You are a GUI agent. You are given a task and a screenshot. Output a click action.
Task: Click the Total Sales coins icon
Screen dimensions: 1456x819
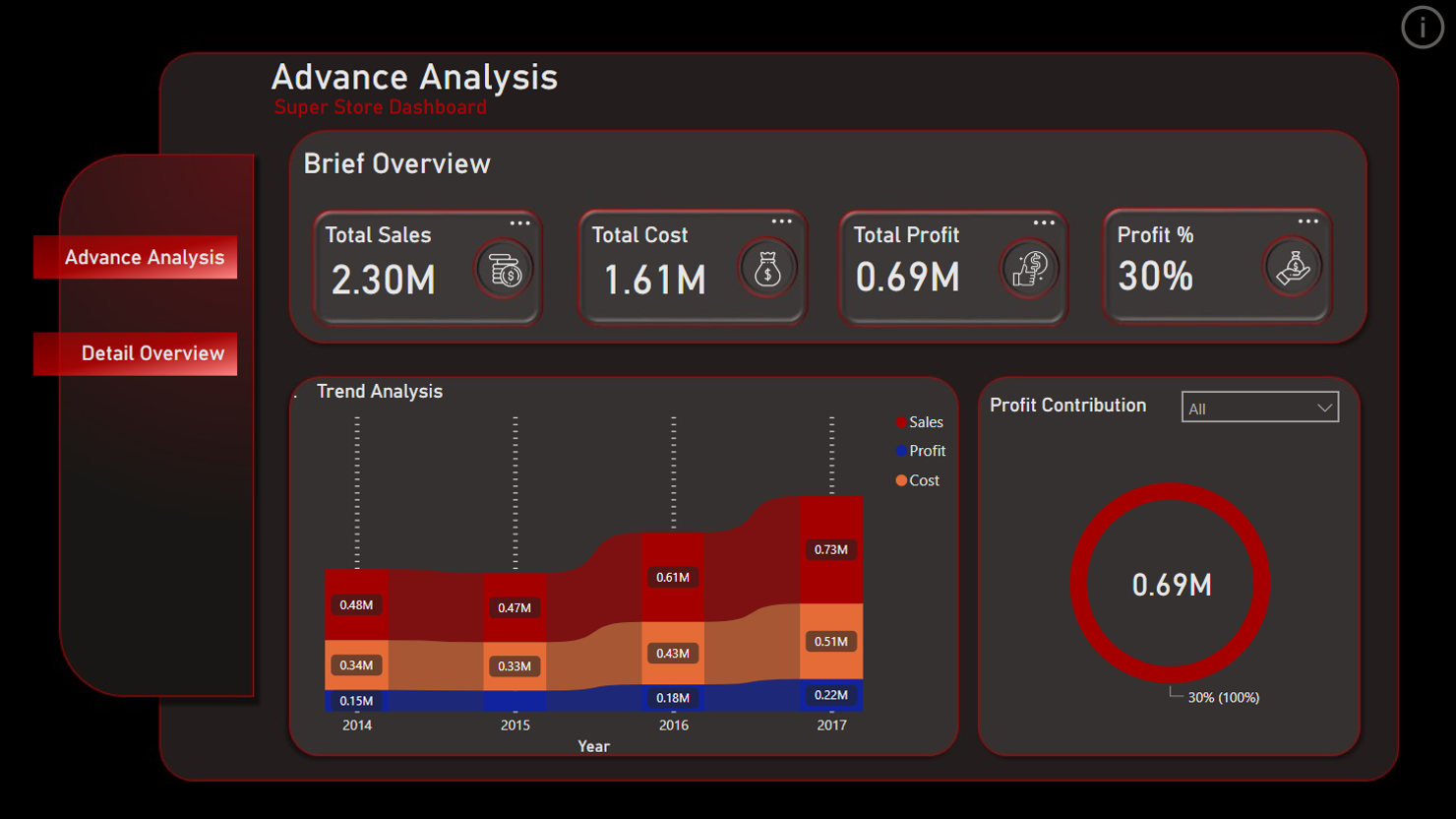click(505, 270)
